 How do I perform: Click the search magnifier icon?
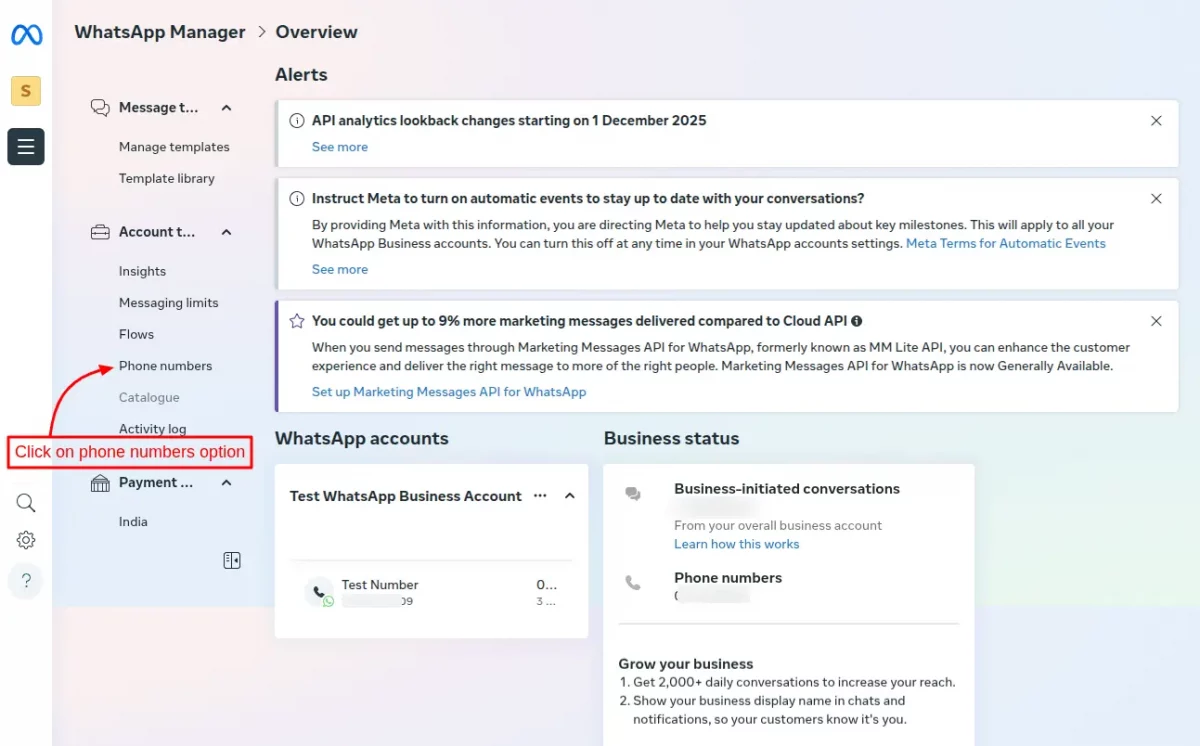26,503
